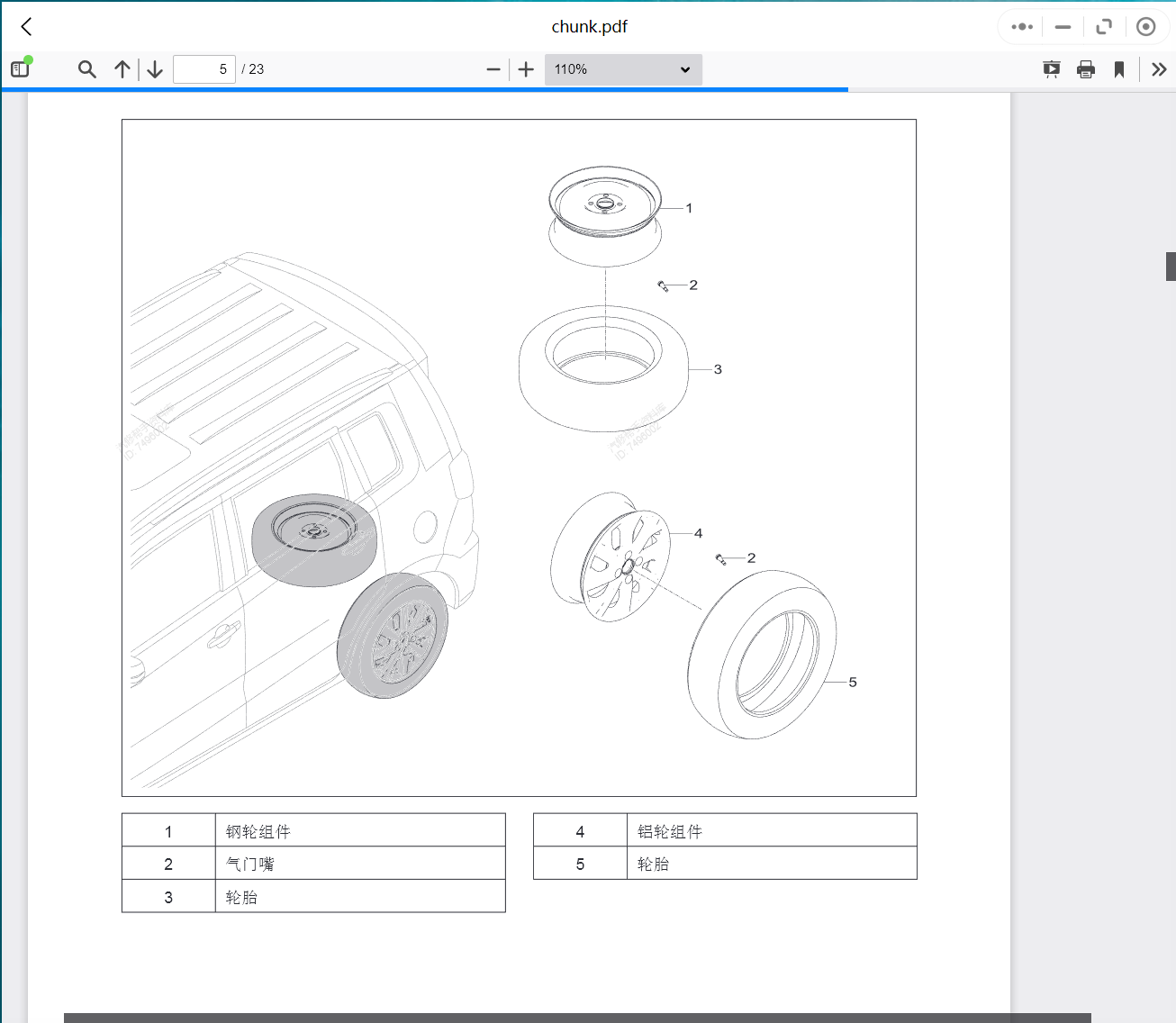The height and width of the screenshot is (1023, 1176).
Task: Open the 110% zoom level dropdown
Action: pyautogui.click(x=622, y=68)
